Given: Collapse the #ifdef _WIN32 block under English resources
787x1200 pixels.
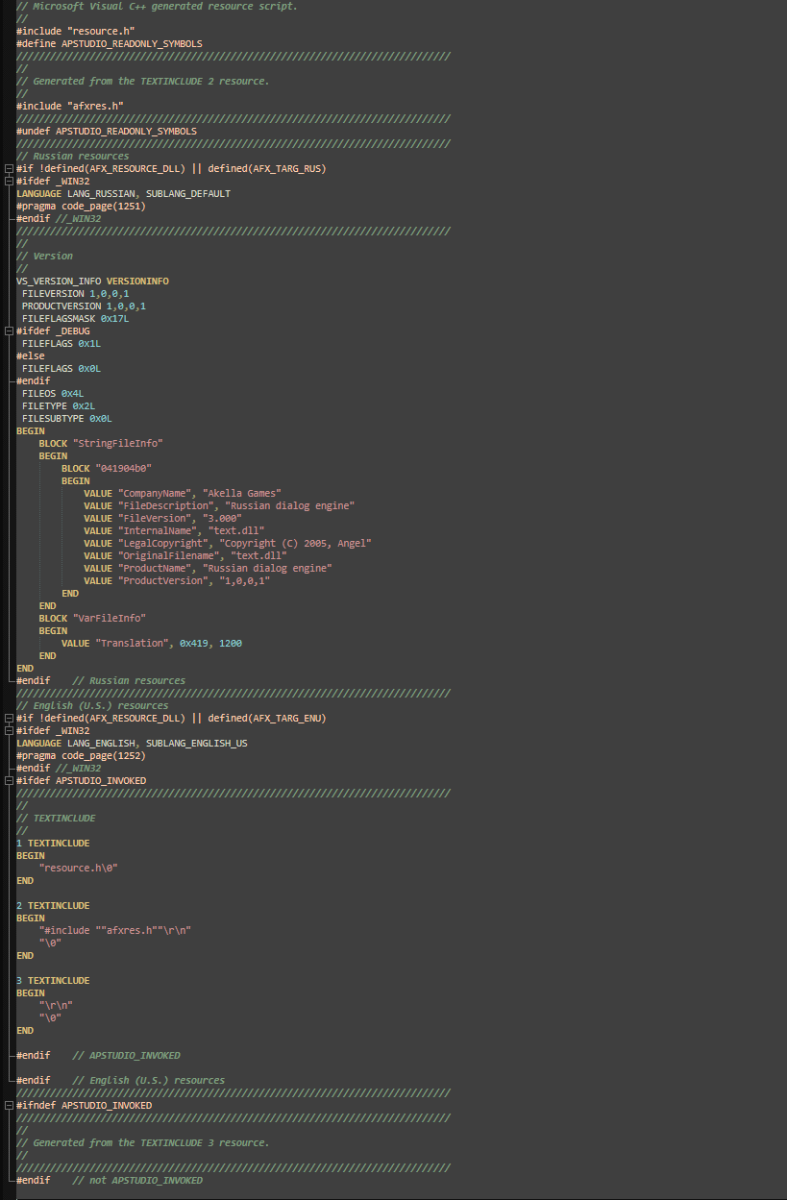Looking at the screenshot, I should click(x=9, y=731).
